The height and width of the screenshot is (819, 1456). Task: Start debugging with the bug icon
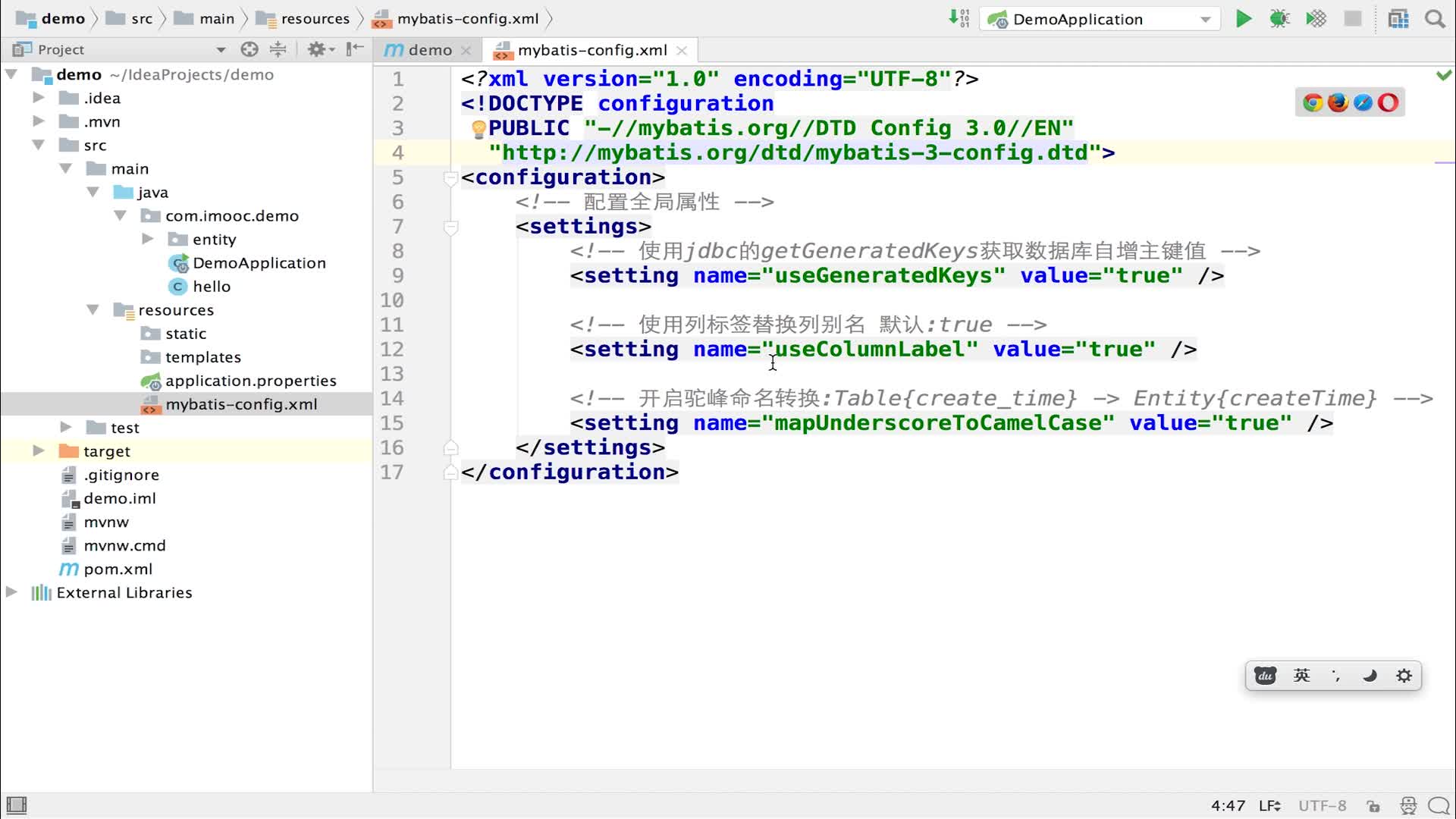(1280, 19)
